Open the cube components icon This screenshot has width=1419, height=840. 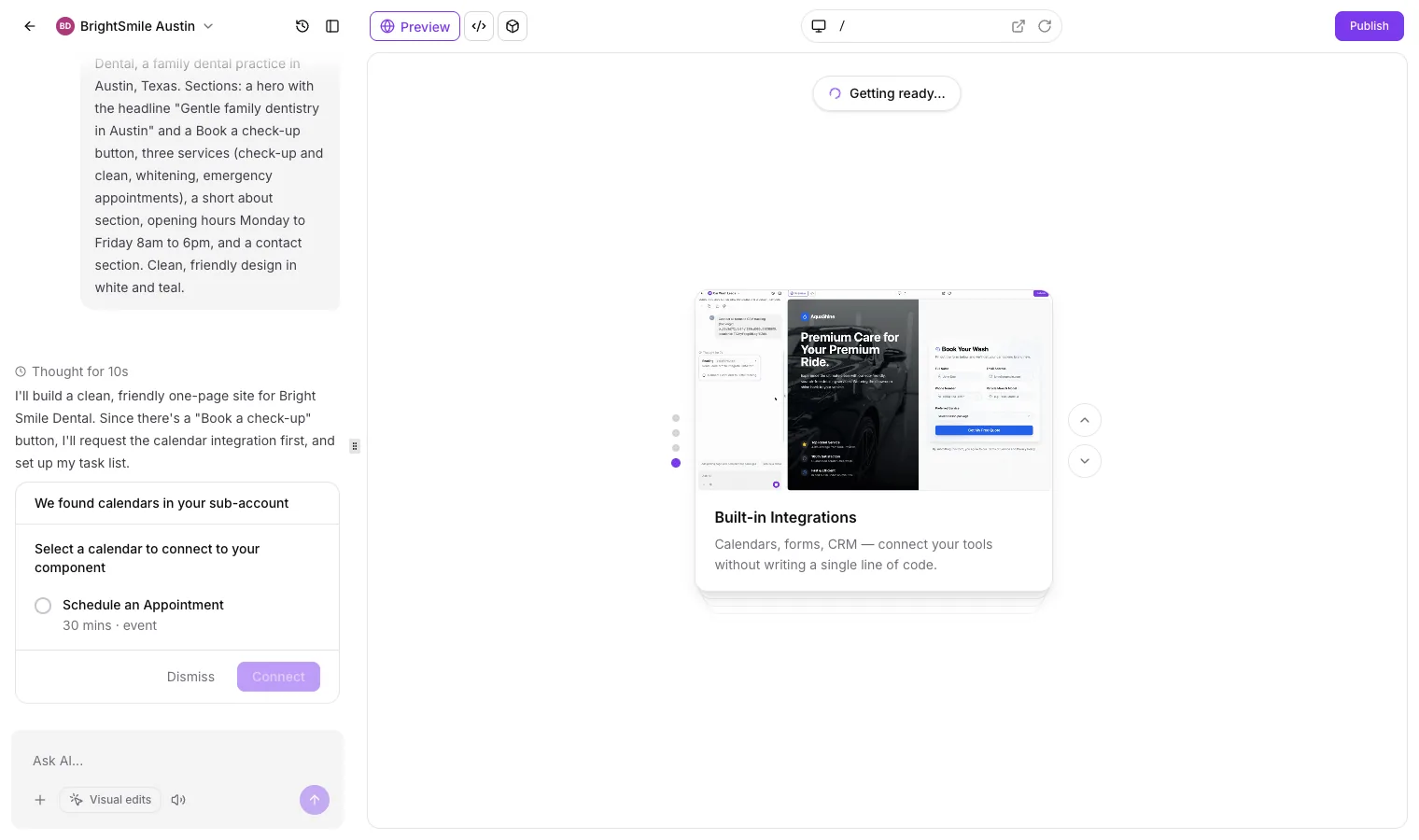click(x=513, y=26)
